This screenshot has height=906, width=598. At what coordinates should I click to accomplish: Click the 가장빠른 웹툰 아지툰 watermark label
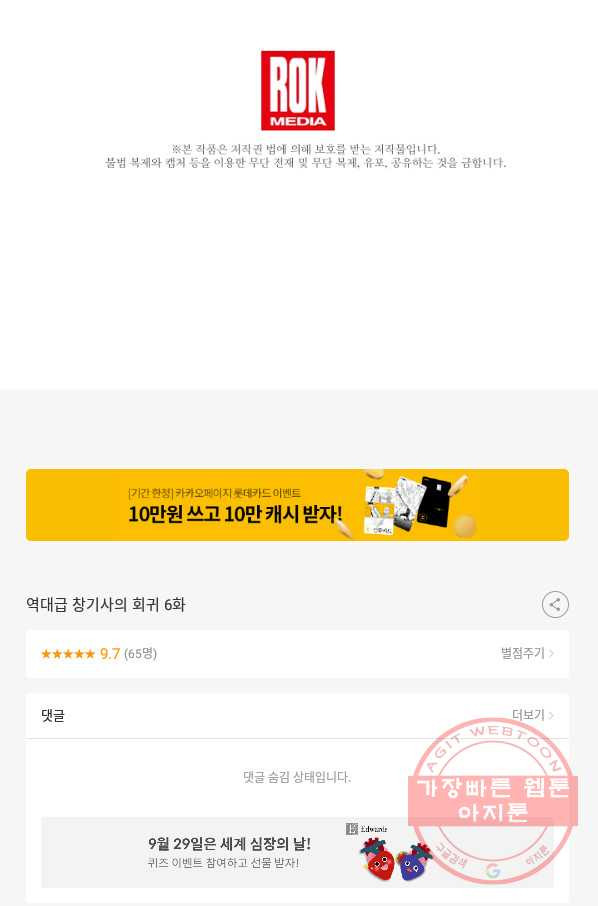(493, 800)
